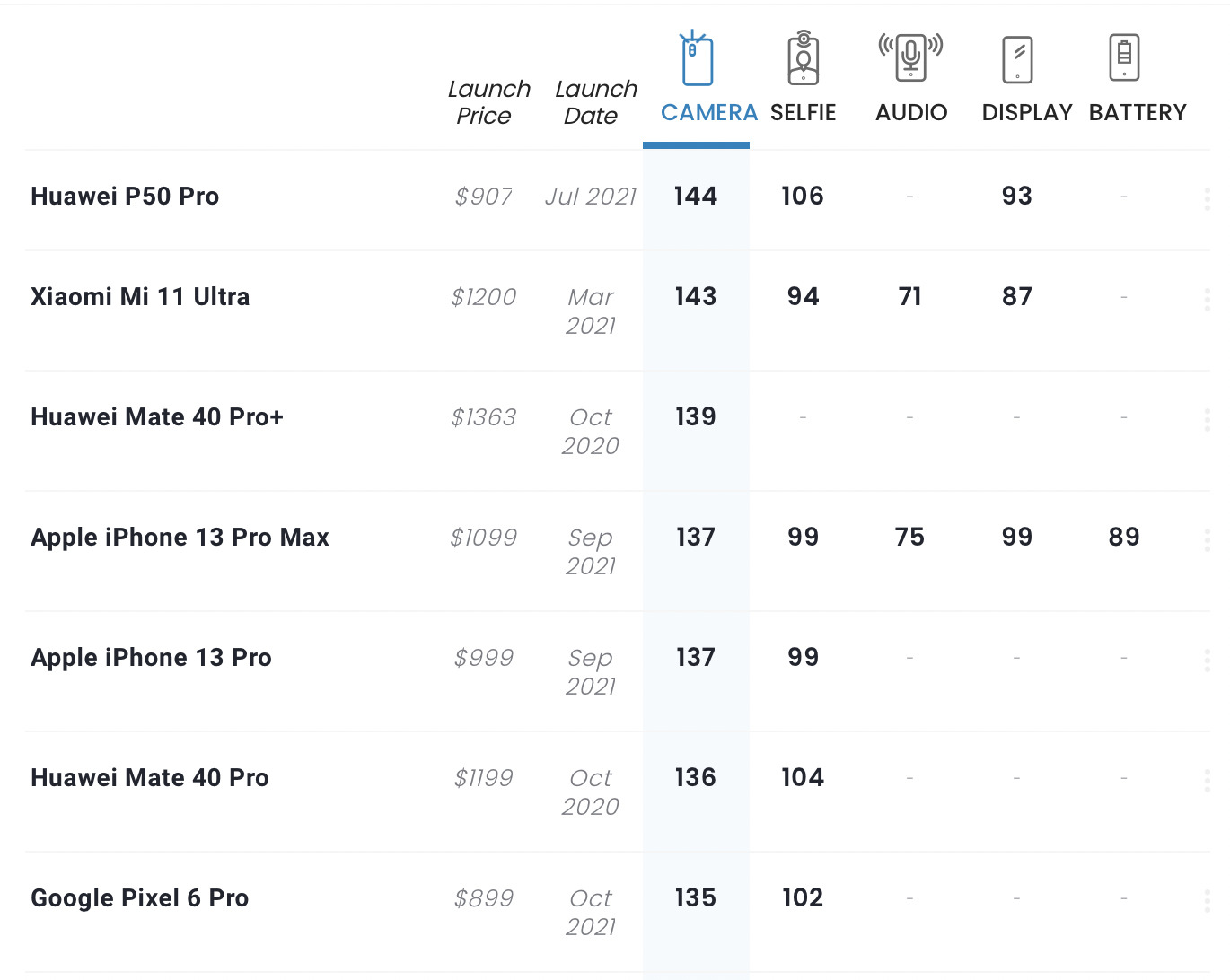Sort by the Launch Date column header

point(595,102)
